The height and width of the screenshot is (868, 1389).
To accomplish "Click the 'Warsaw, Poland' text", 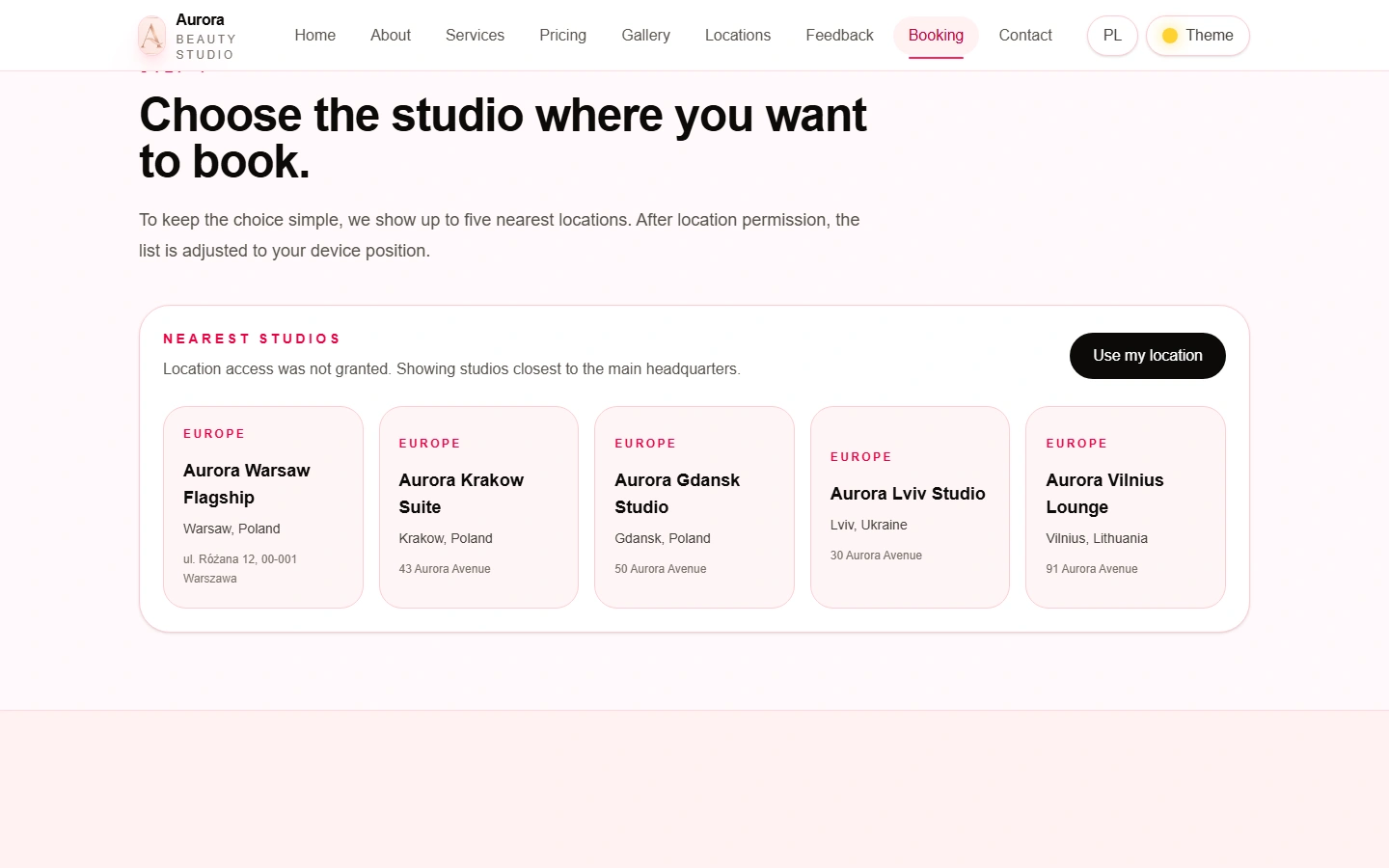I will click(x=231, y=529).
